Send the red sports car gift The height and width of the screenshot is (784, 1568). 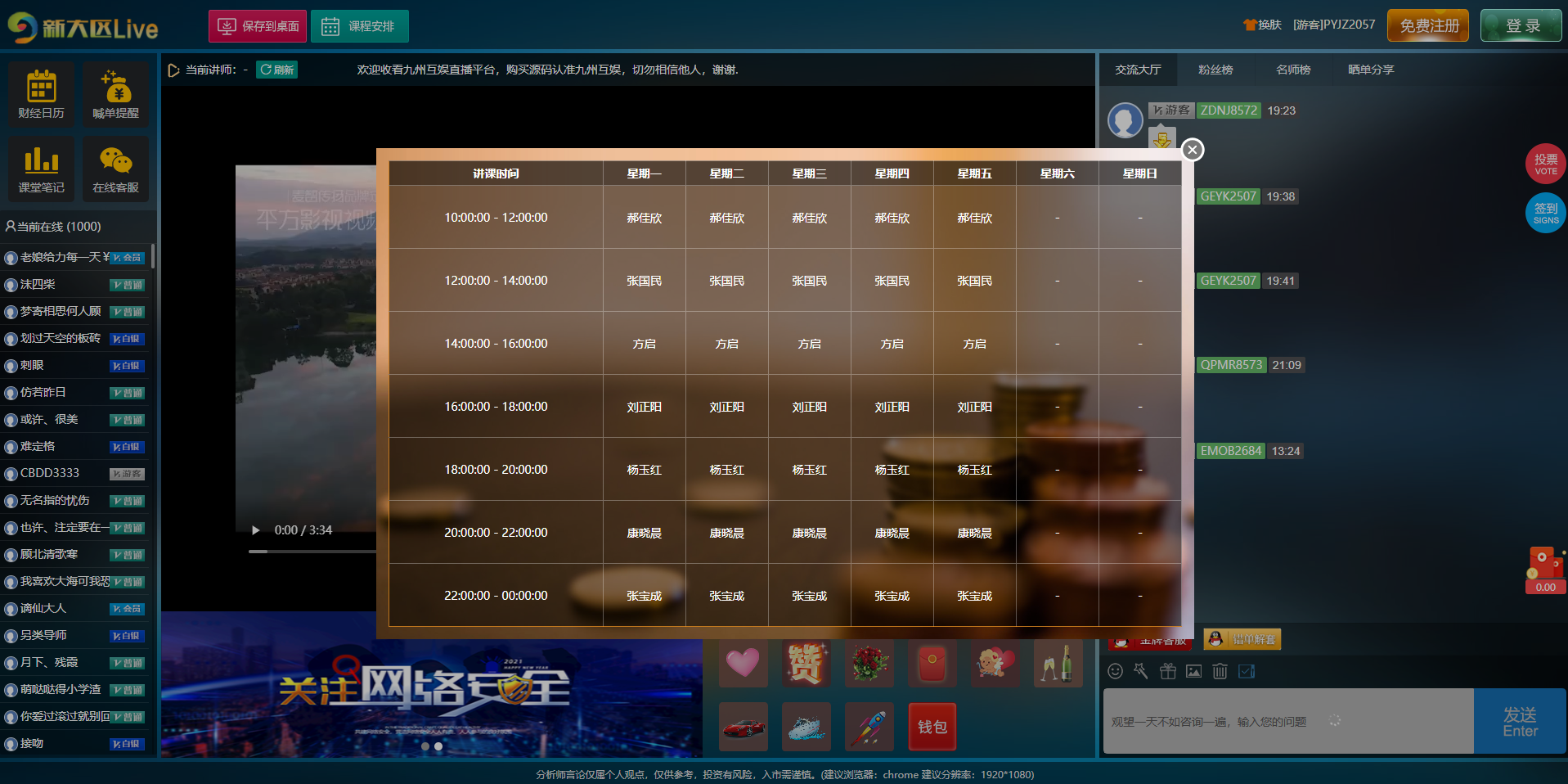pyautogui.click(x=743, y=726)
